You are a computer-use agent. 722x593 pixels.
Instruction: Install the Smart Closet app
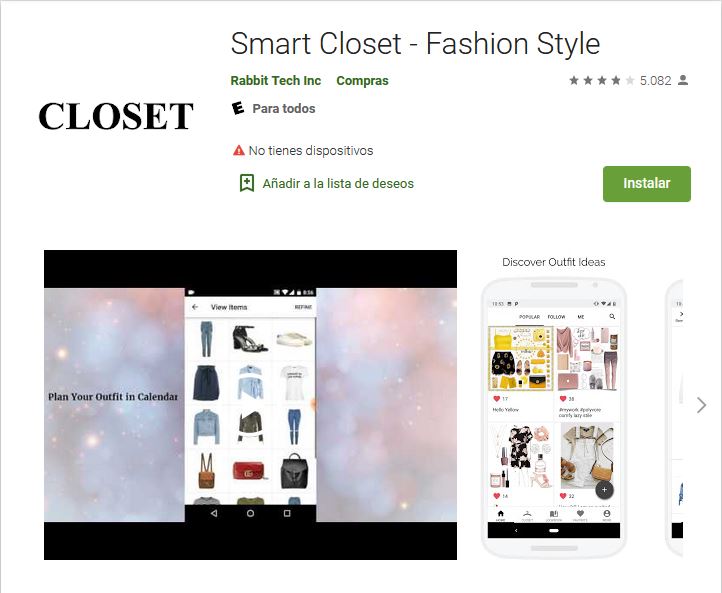[646, 184]
